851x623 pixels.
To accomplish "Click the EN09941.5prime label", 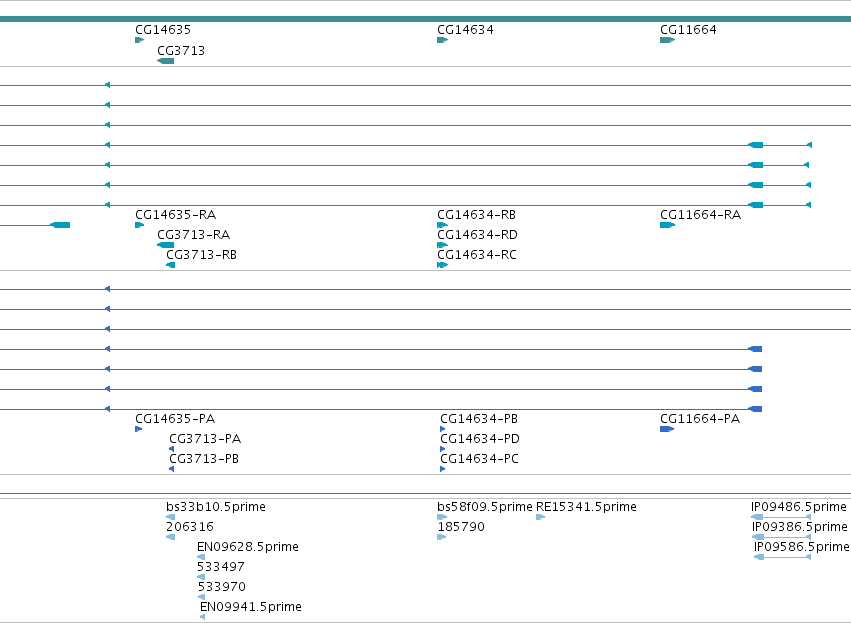I will coord(251,607).
